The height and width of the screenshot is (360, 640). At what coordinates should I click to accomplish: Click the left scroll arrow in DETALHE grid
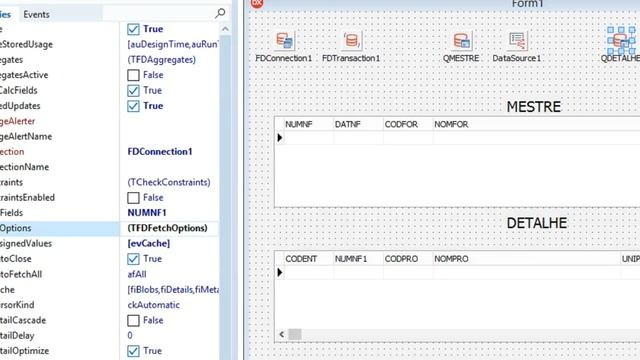pos(282,334)
